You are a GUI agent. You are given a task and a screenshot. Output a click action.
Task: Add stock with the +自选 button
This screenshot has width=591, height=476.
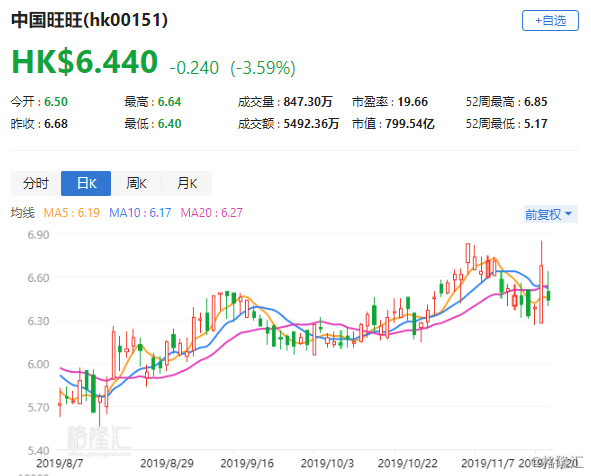click(x=550, y=20)
